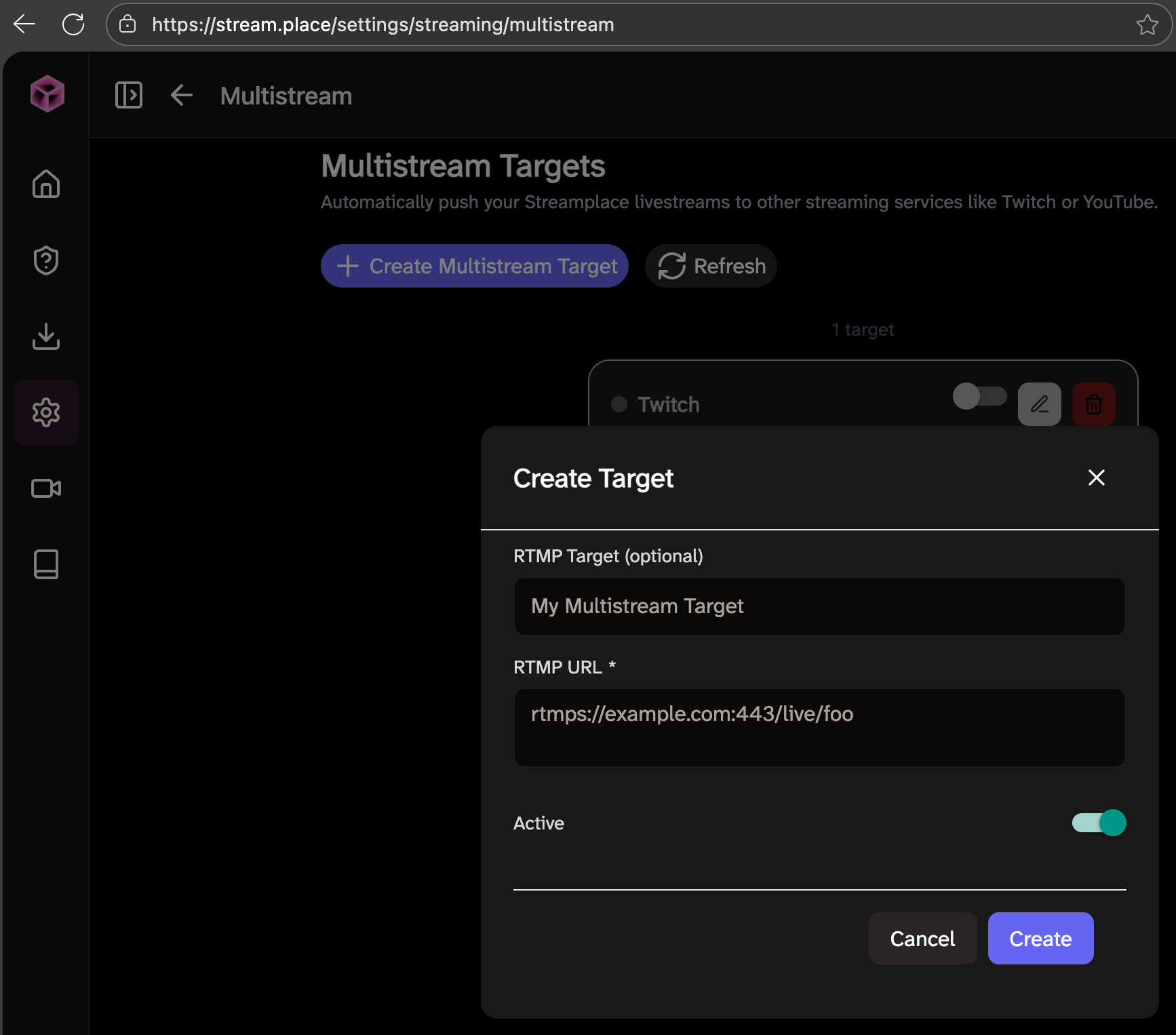Open the book documentation sidebar icon
Image resolution: width=1176 pixels, height=1035 pixels.
[x=46, y=564]
